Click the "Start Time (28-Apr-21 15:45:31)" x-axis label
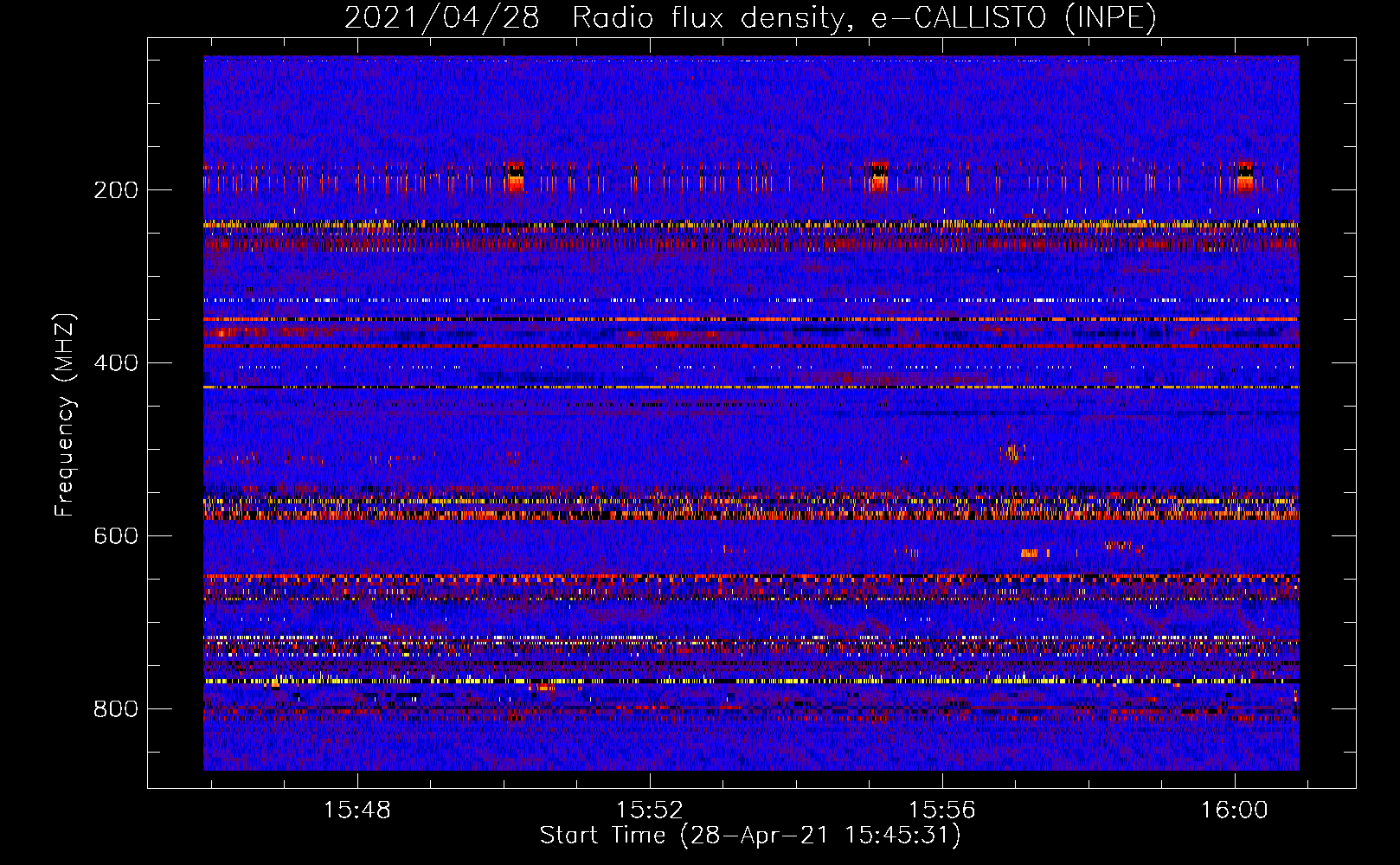 750,836
